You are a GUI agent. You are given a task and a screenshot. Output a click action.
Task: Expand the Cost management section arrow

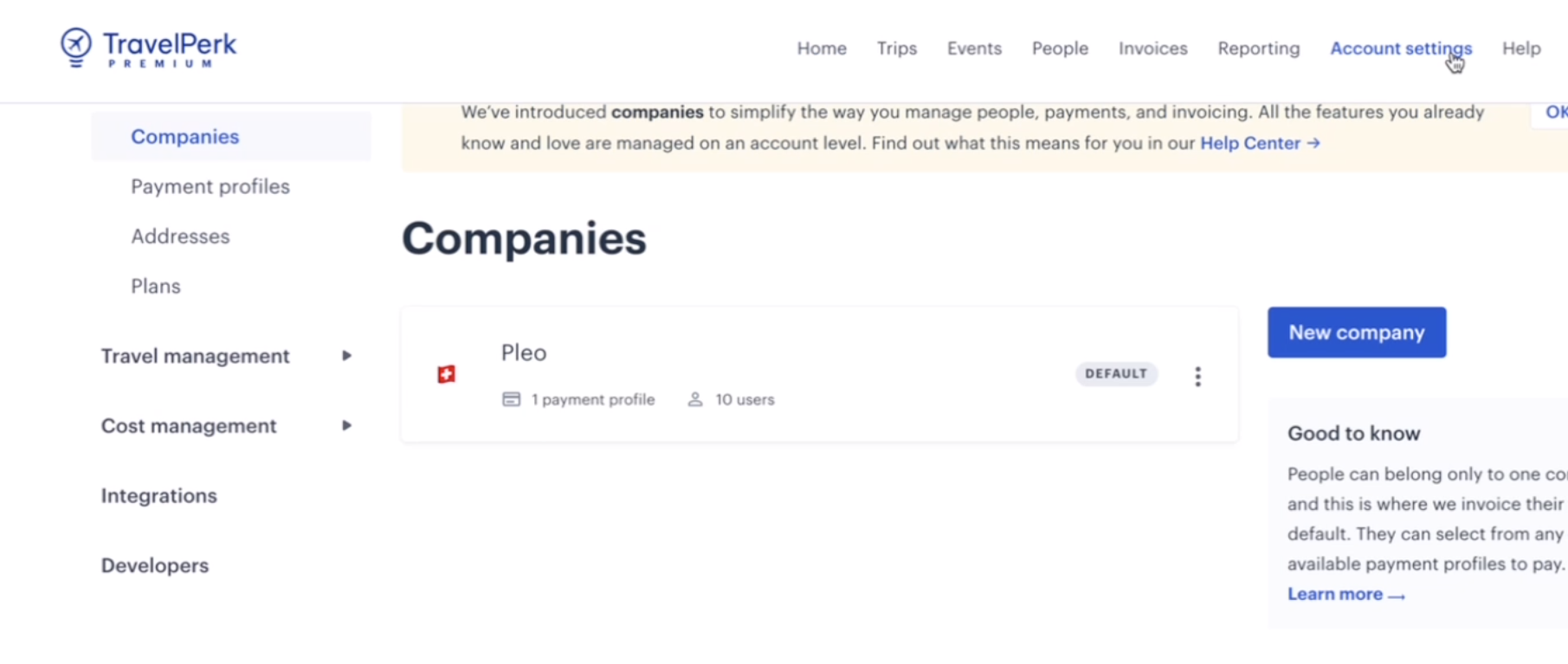pyautogui.click(x=346, y=426)
